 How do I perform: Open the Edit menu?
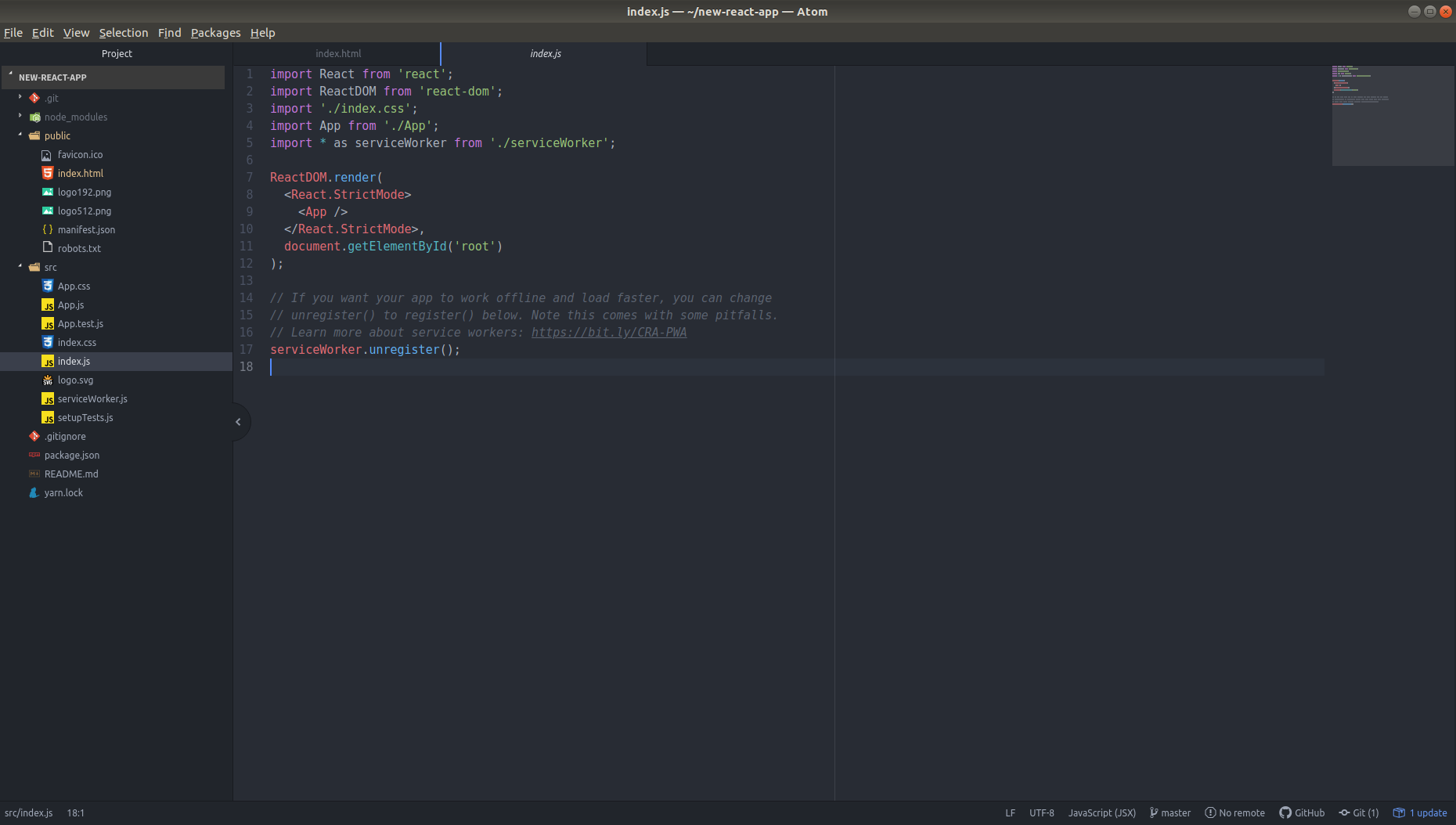coord(42,33)
